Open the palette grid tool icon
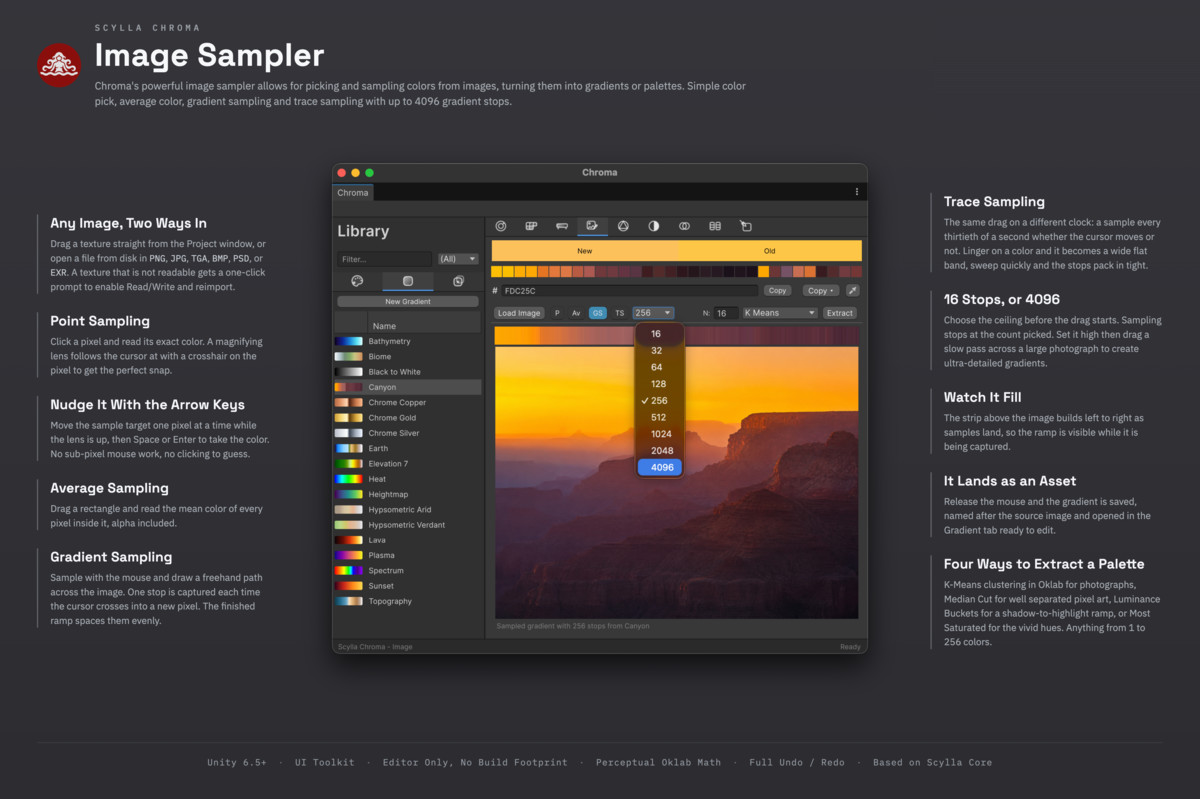 tap(531, 226)
